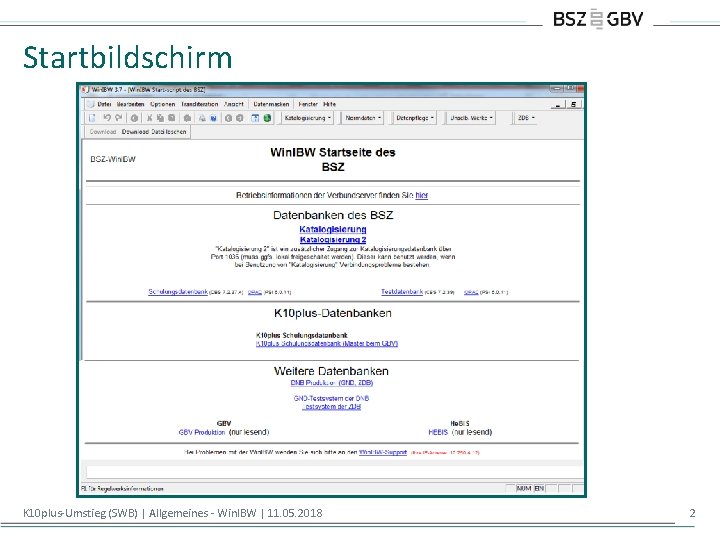Click the Download toolbar button
This screenshot has height=540, width=720.
pos(103,132)
